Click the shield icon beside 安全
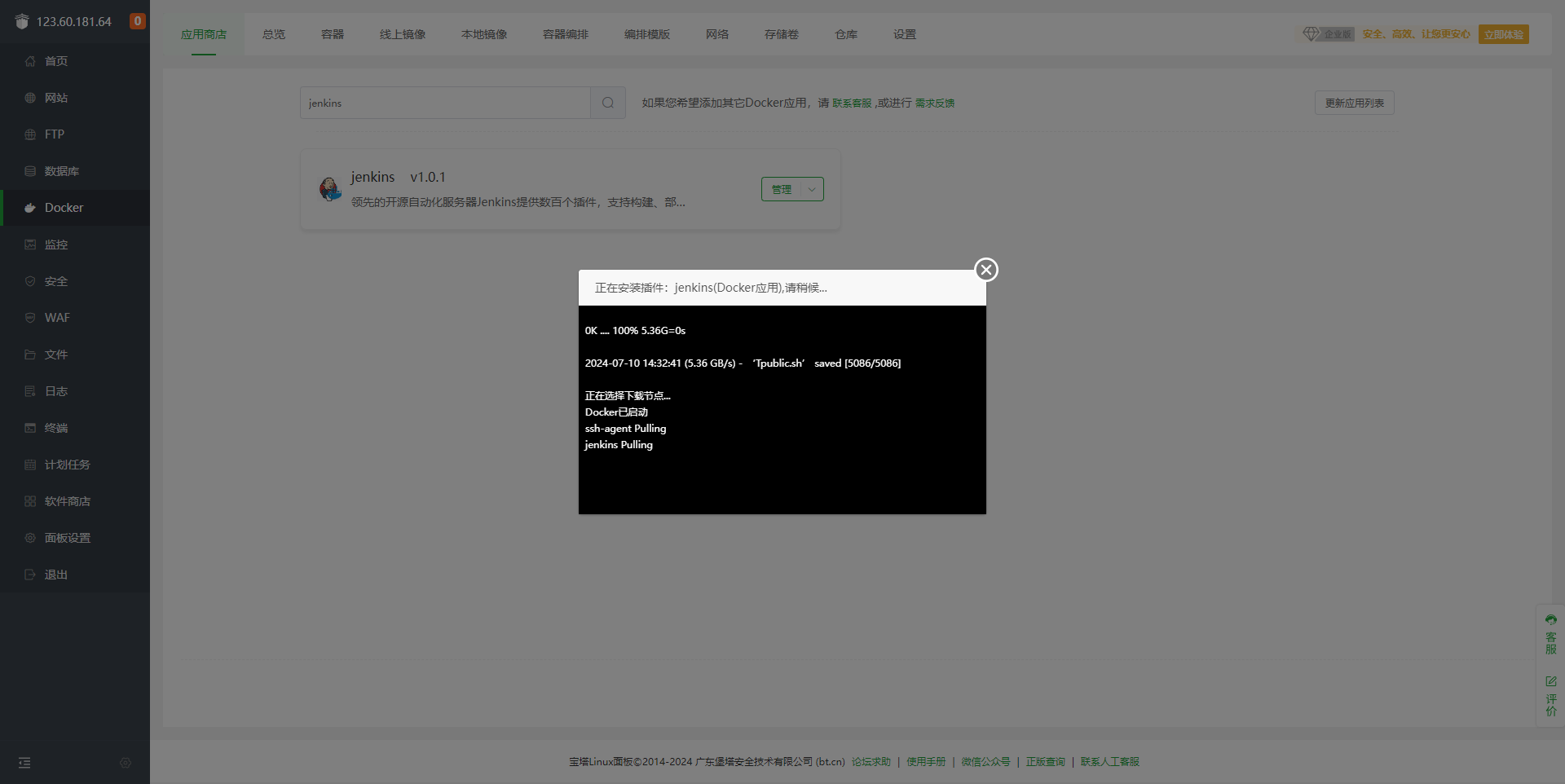 pyautogui.click(x=30, y=281)
